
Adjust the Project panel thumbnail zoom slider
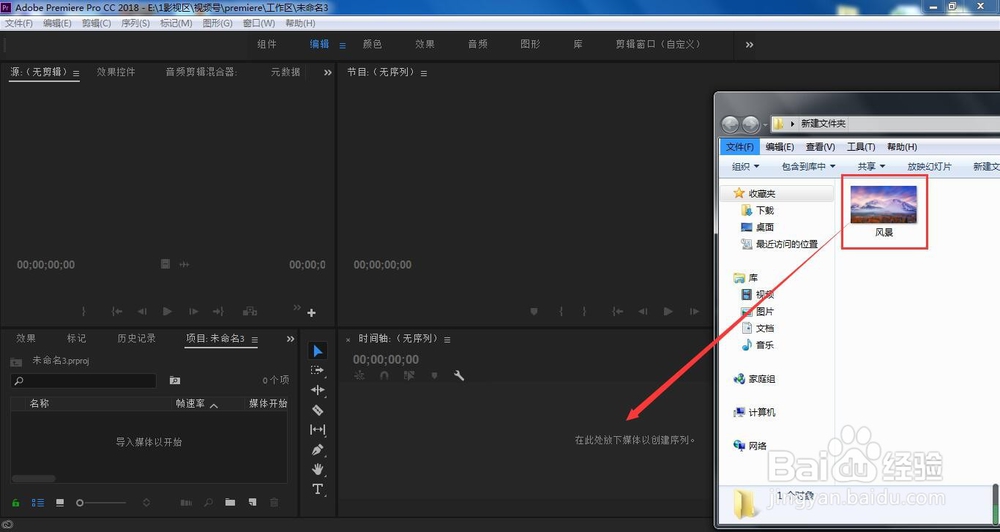[x=80, y=503]
